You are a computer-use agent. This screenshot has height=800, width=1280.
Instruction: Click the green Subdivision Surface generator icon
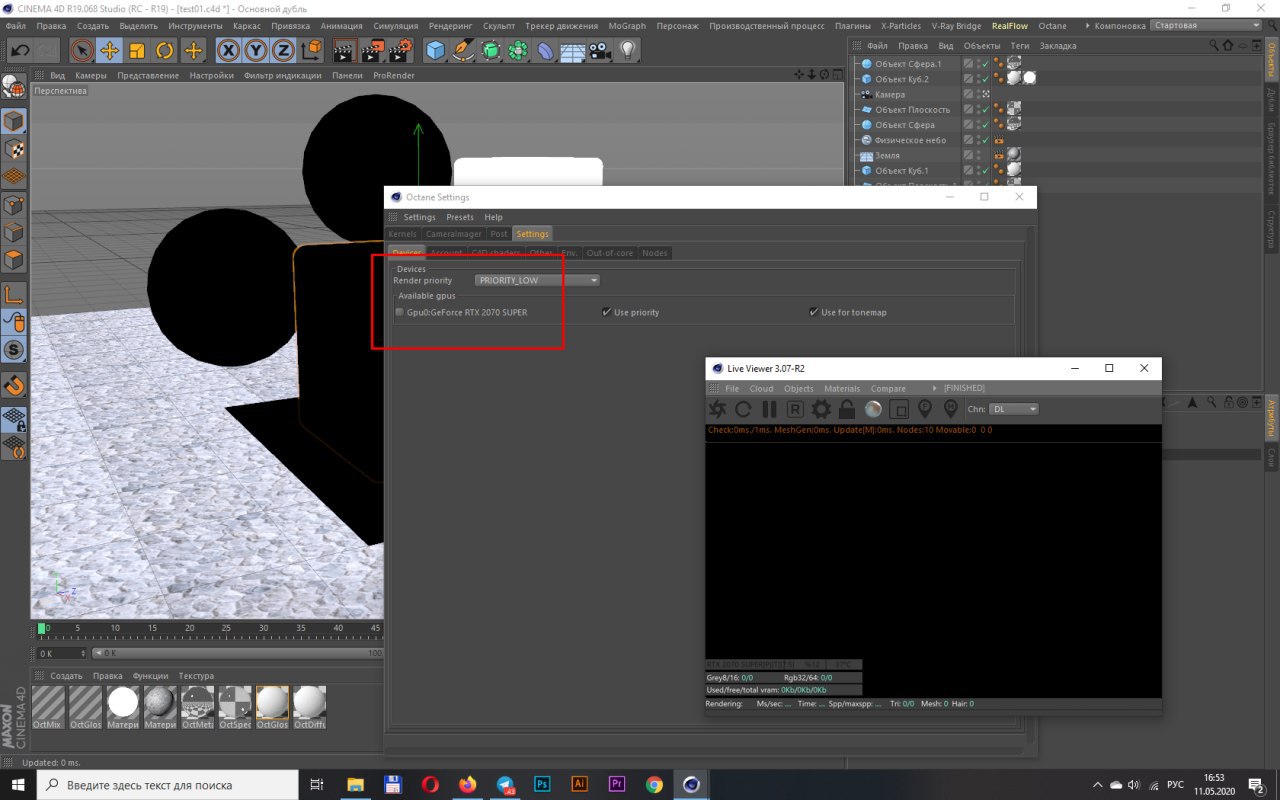490,49
